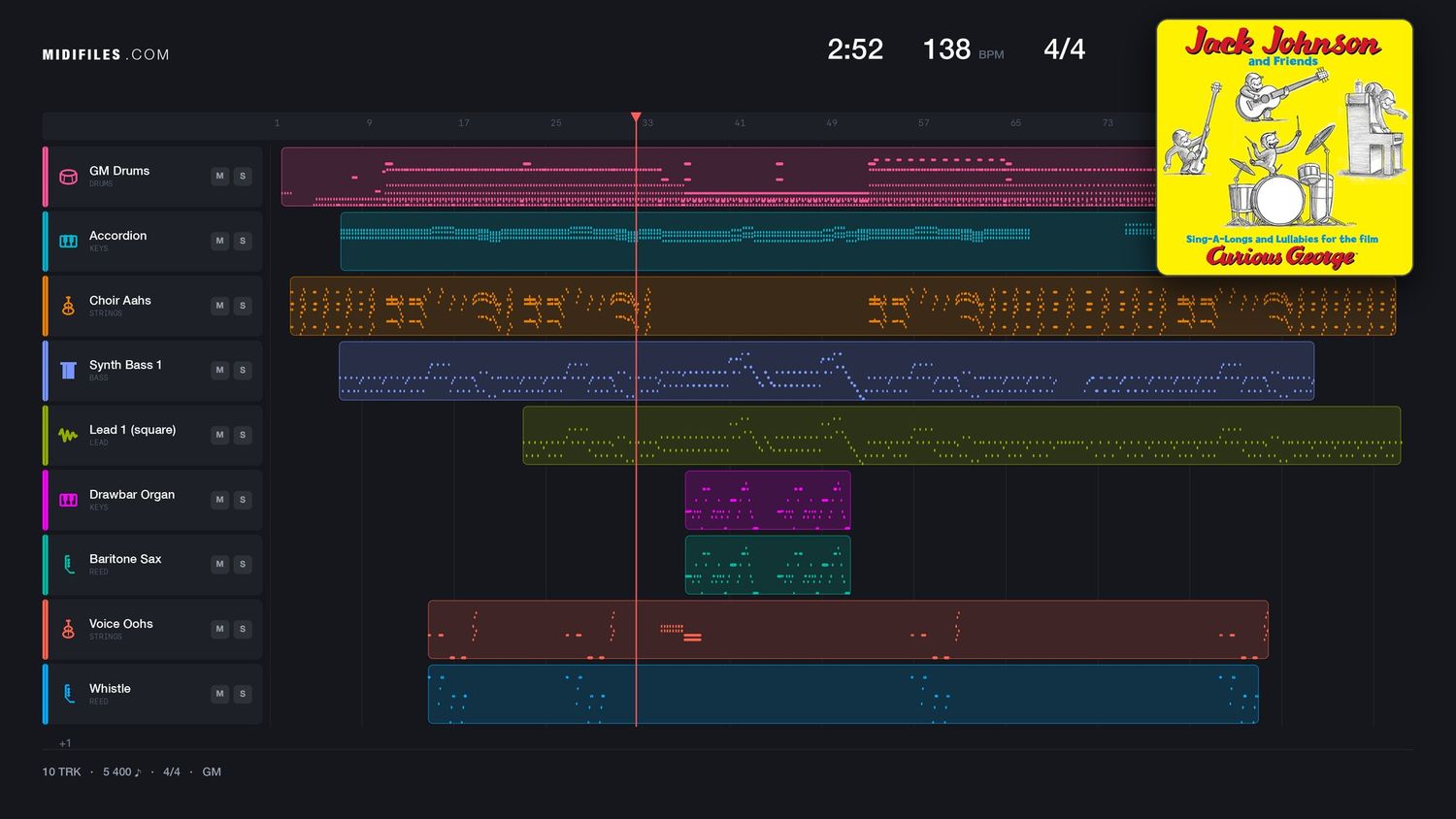This screenshot has width=1456, height=819.
Task: Select the Lead 1 (square) track name
Action: tap(132, 430)
